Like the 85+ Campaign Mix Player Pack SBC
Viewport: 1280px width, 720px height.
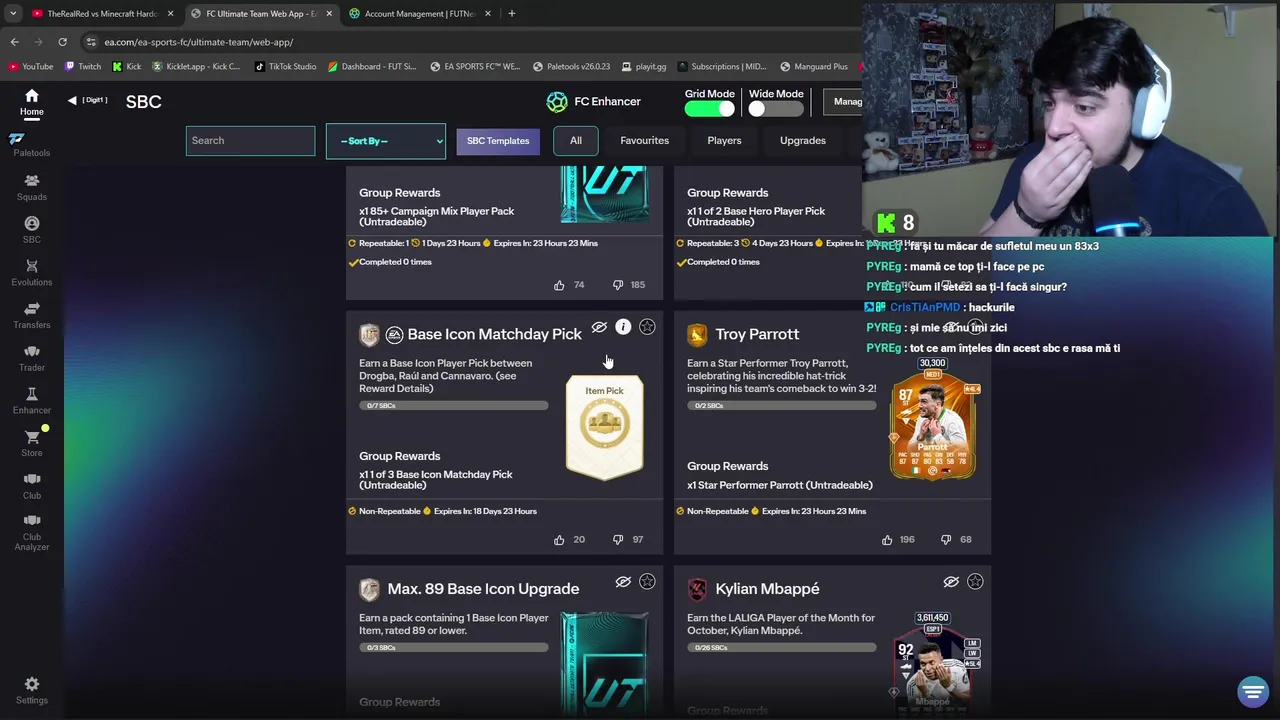click(559, 285)
